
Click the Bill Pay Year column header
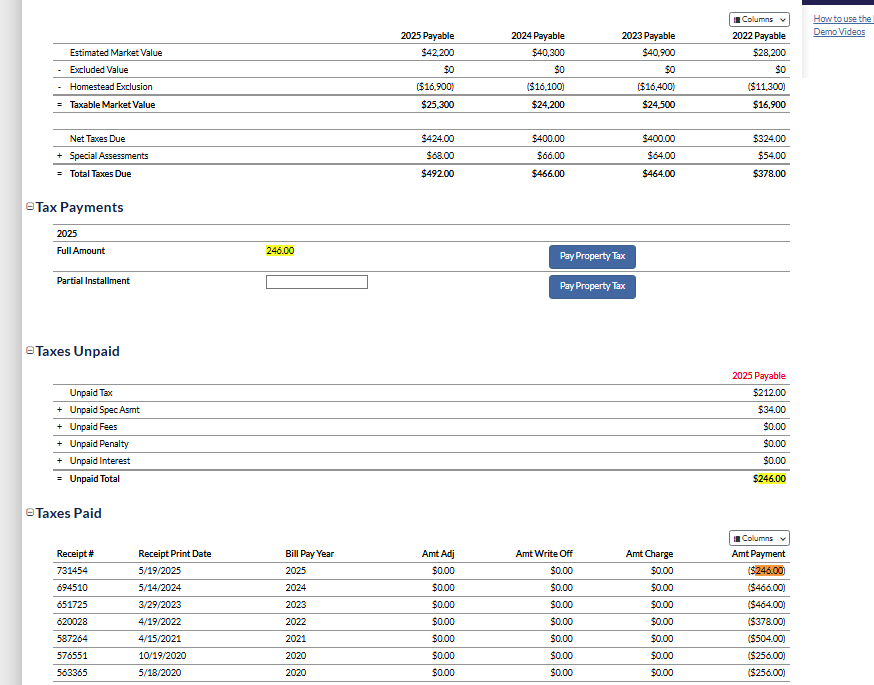[309, 554]
